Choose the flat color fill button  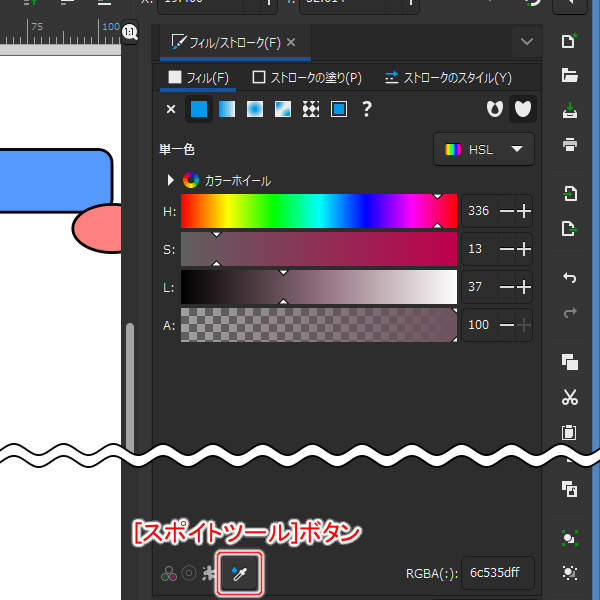(199, 109)
